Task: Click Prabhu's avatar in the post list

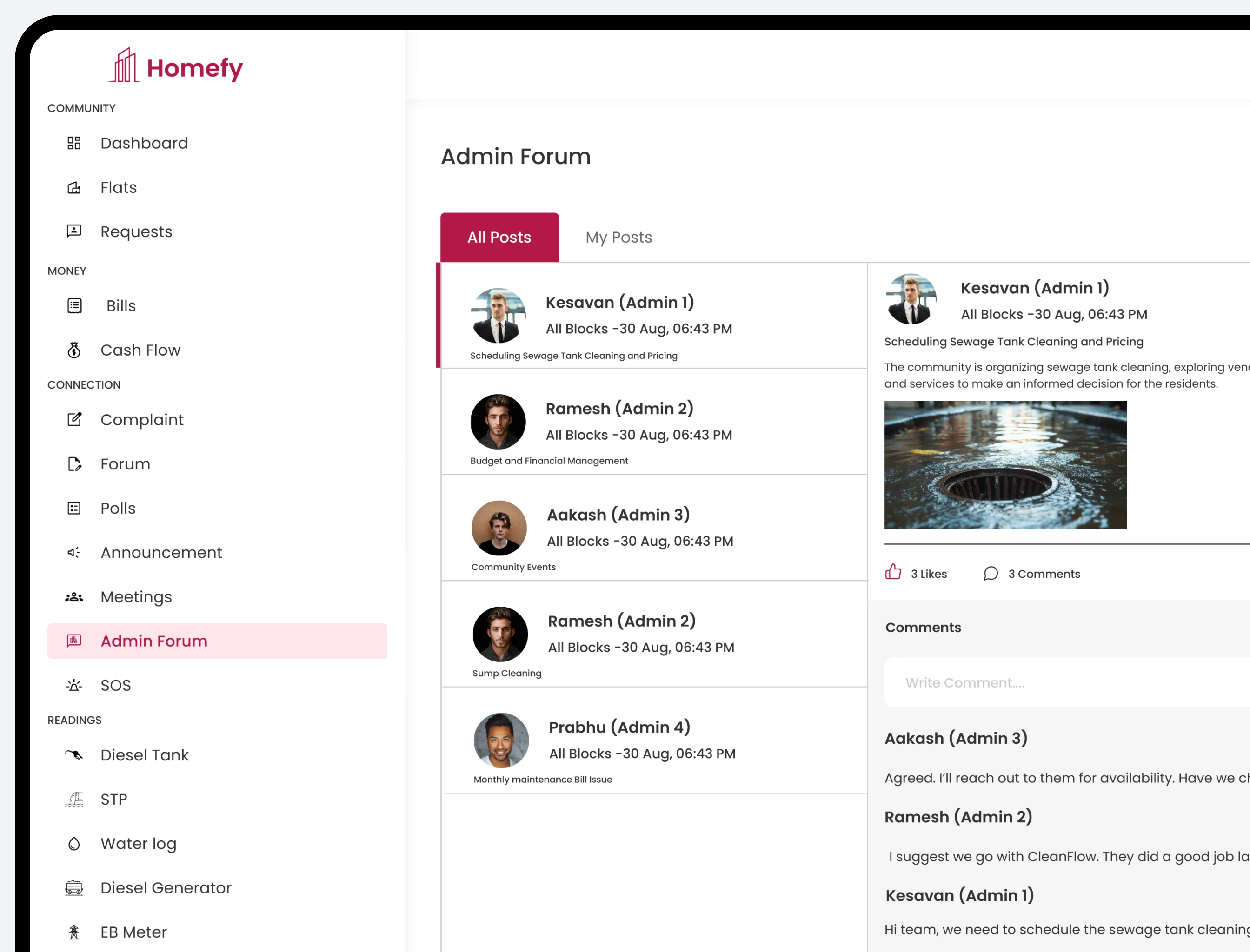Action: coord(502,740)
